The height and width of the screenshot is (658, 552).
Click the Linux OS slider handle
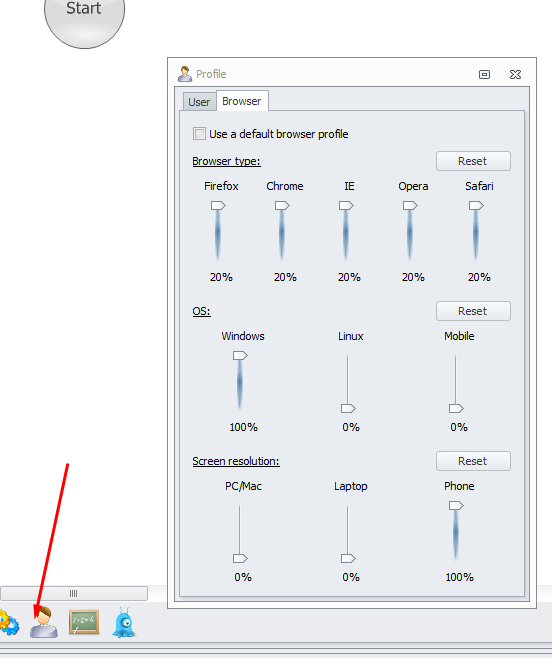348,408
